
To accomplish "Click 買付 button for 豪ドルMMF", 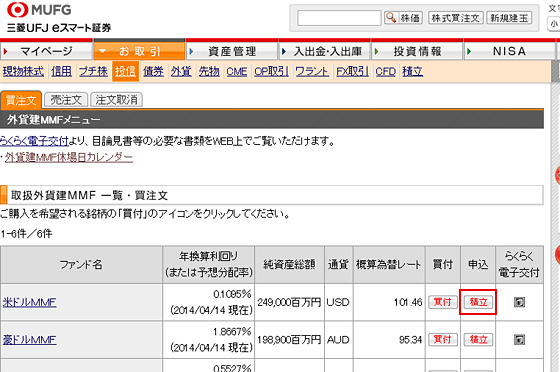I will click(443, 339).
